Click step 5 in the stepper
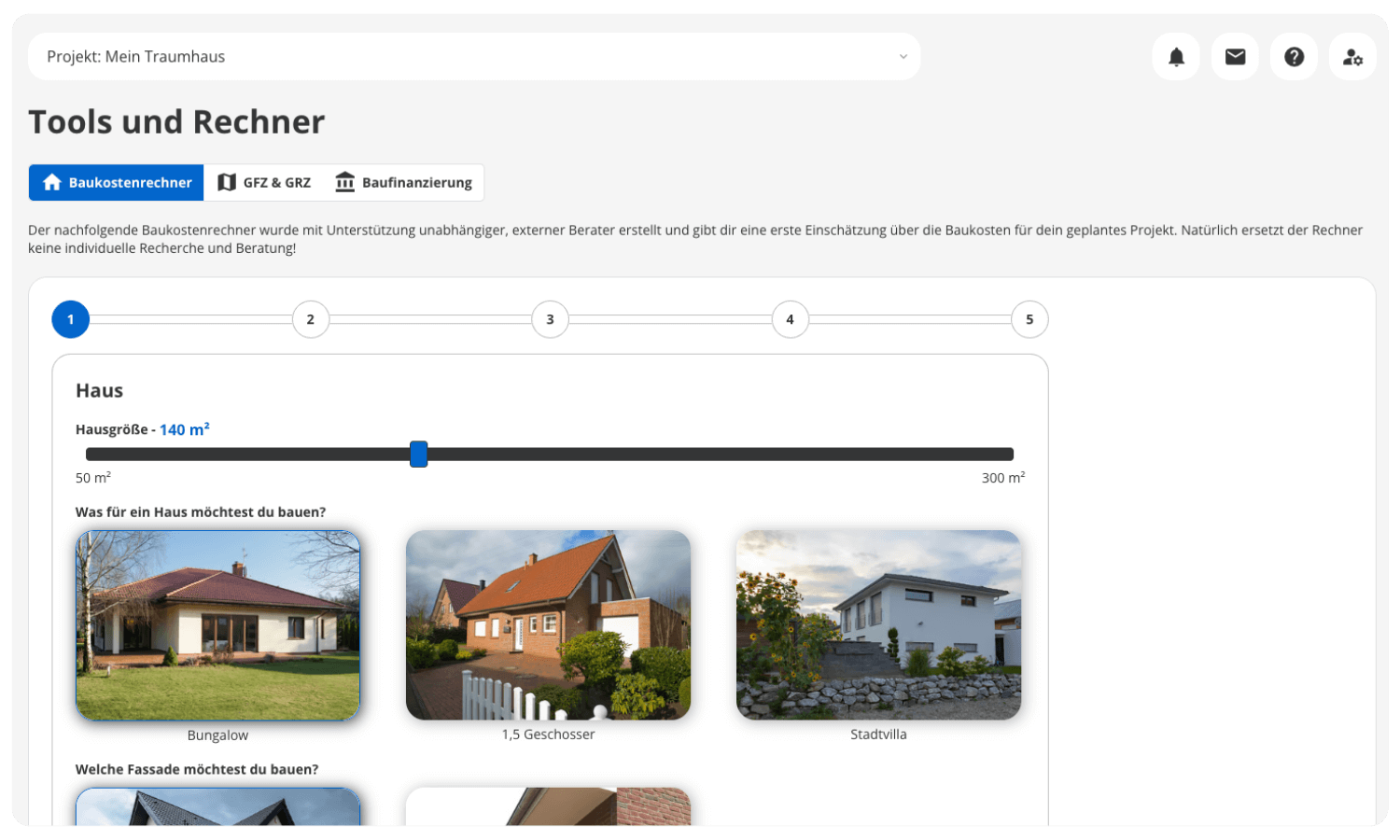This screenshot has width=1400, height=840. pos(1029,319)
